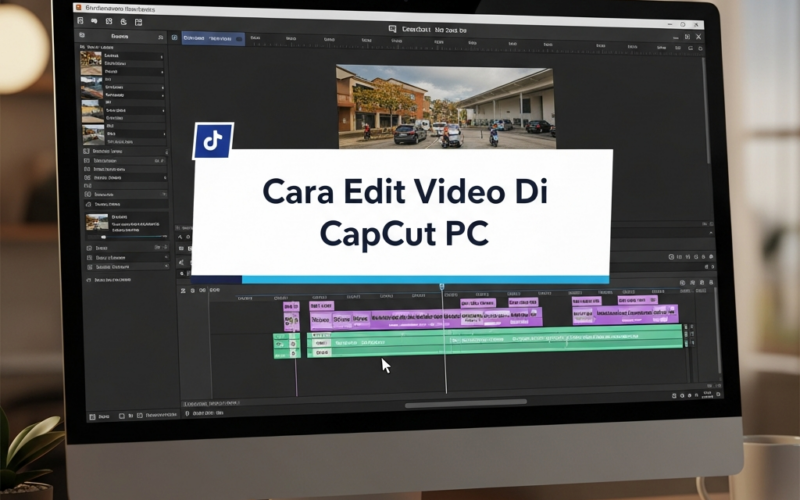Toggle the eye icon on the short green track clip
The height and width of the screenshot is (500, 800).
[x=279, y=344]
